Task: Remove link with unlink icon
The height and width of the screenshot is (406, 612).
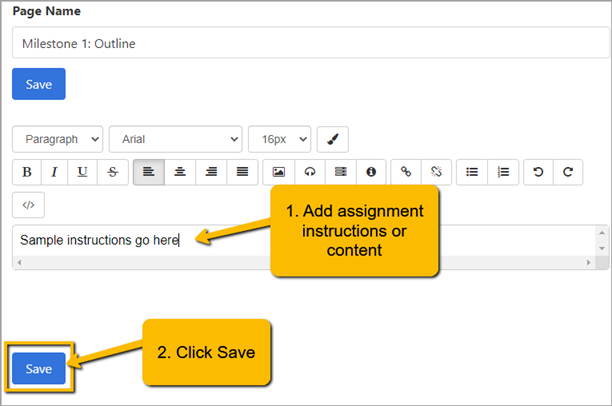Action: (436, 172)
